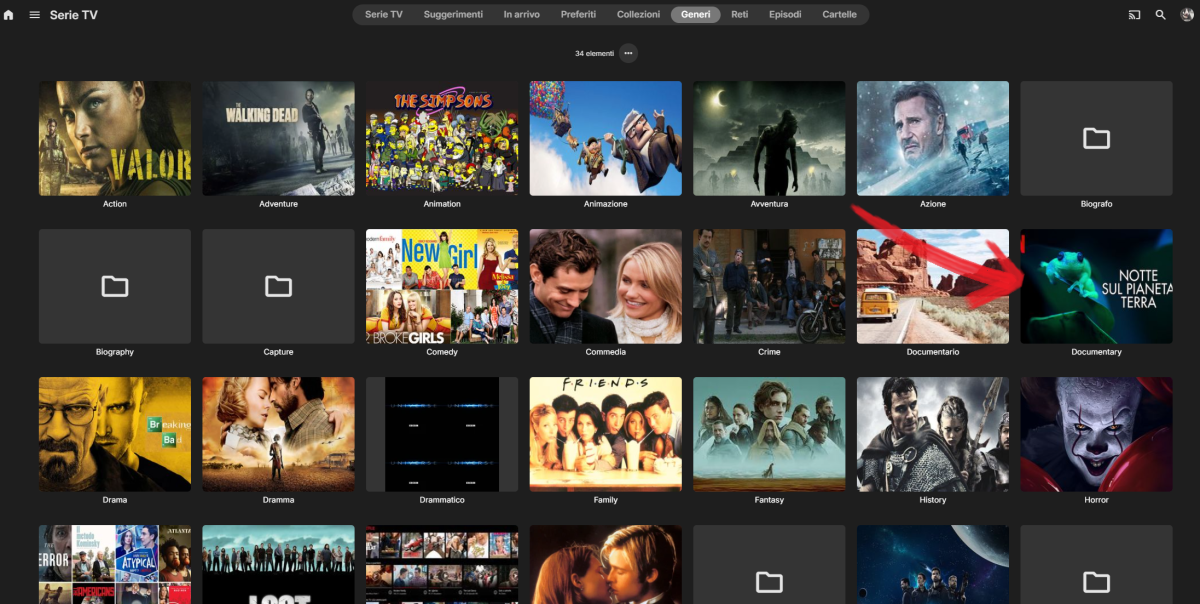Click the Horror text label
Viewport: 1200px width, 604px height.
tap(1097, 500)
